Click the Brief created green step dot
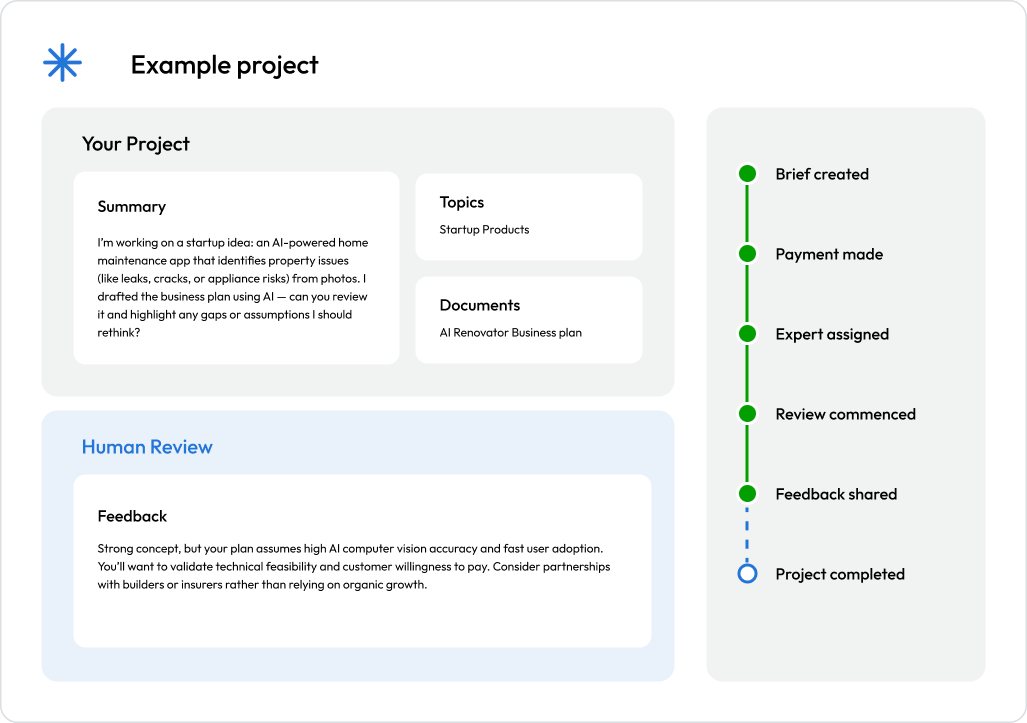Image resolution: width=1027 pixels, height=723 pixels. [746, 174]
